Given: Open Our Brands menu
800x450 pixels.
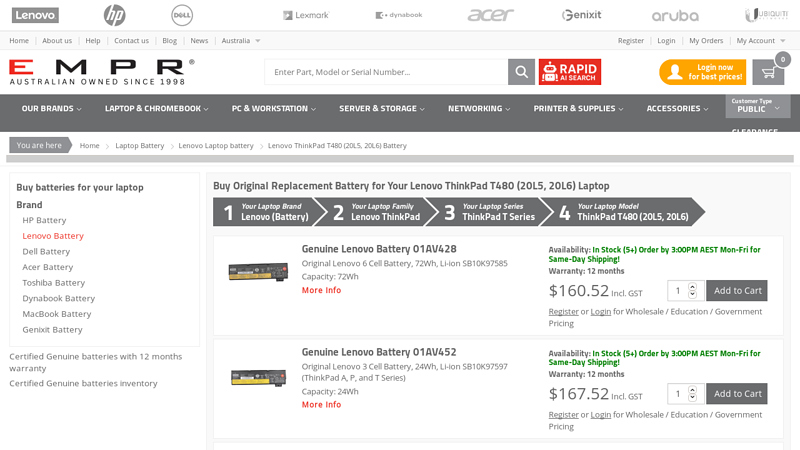Looking at the screenshot, I should pos(51,109).
